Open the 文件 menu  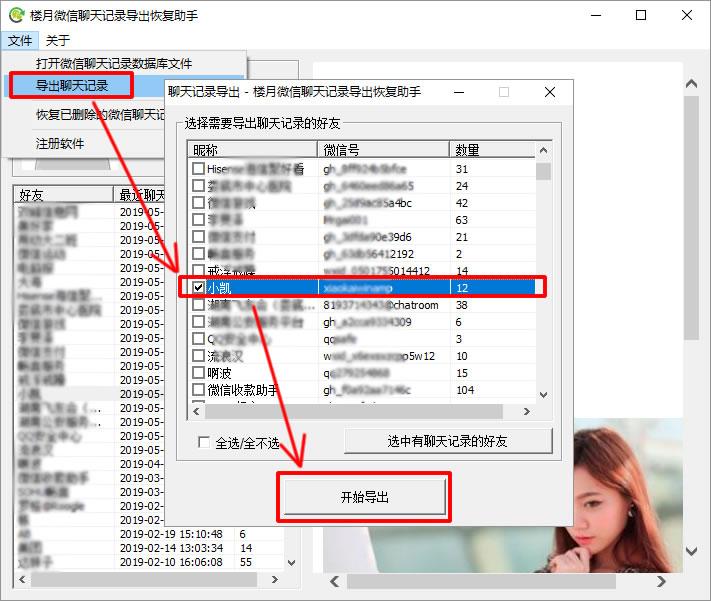[20, 40]
